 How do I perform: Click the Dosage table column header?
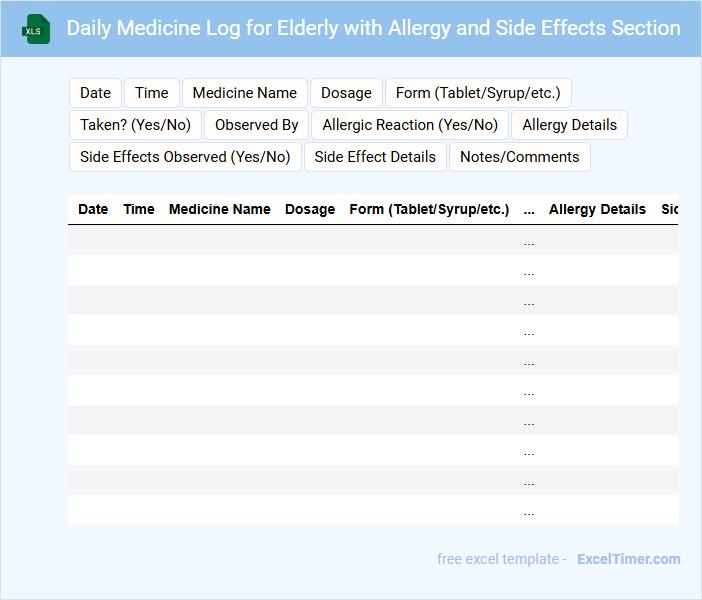click(310, 209)
